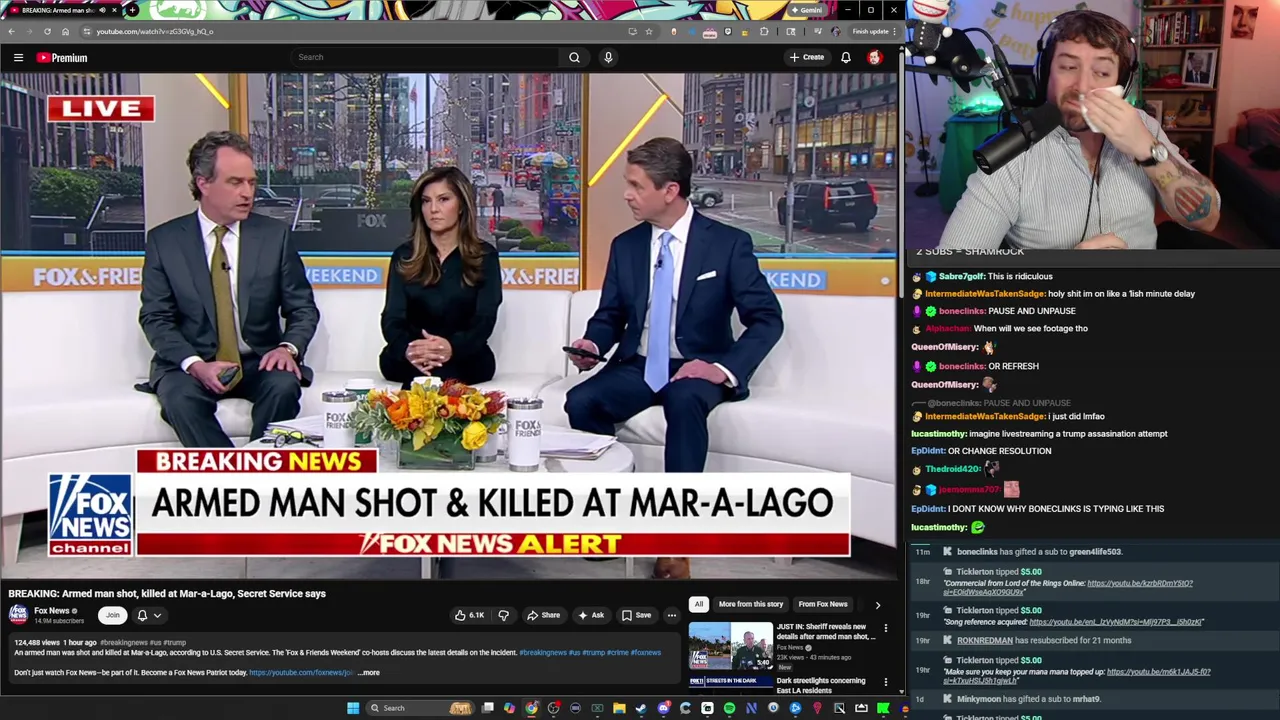This screenshot has width=1280, height=720.
Task: Open the JUST IN Sheriff video thumbnail
Action: 730,646
